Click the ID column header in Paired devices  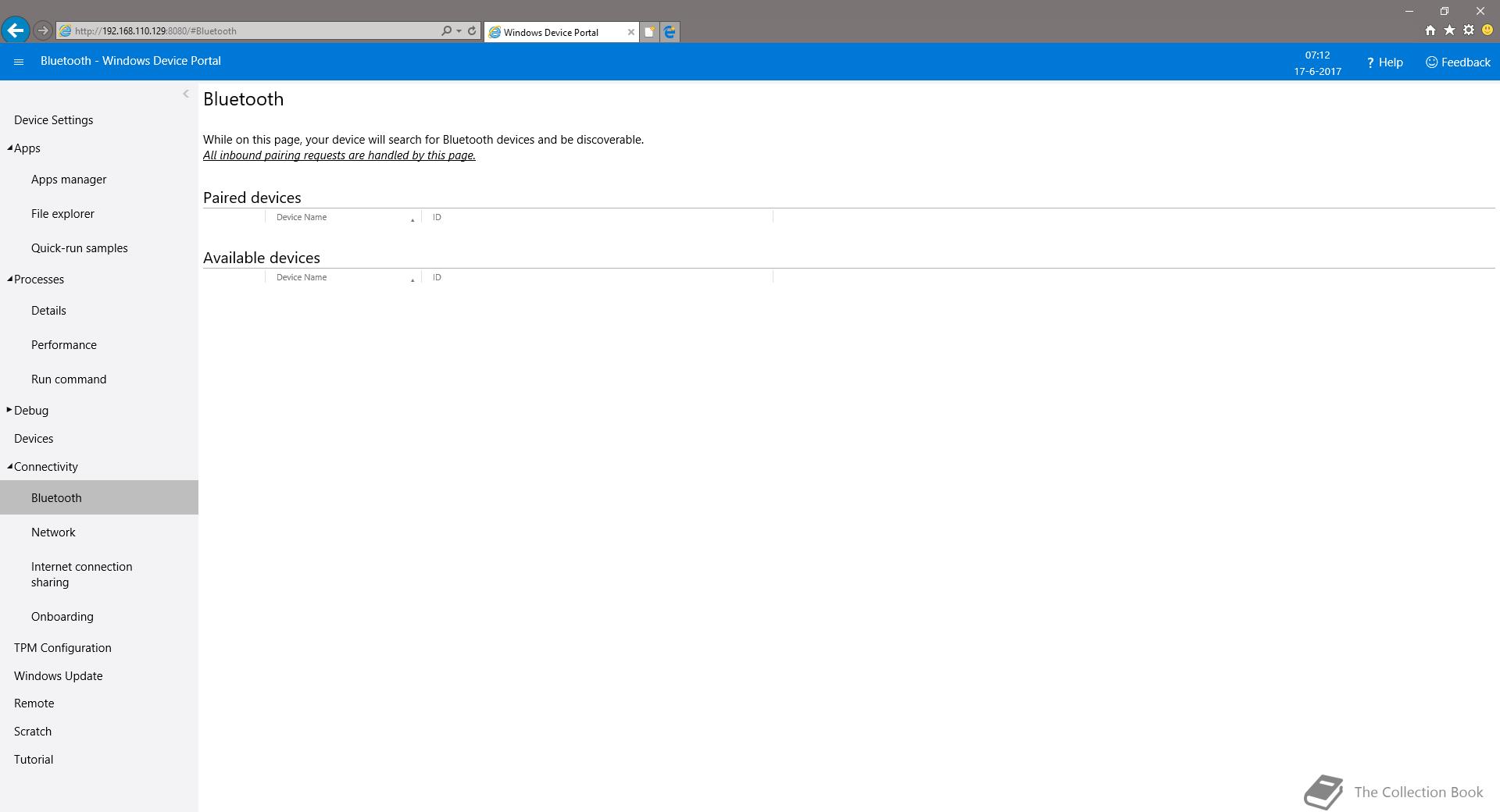click(597, 217)
